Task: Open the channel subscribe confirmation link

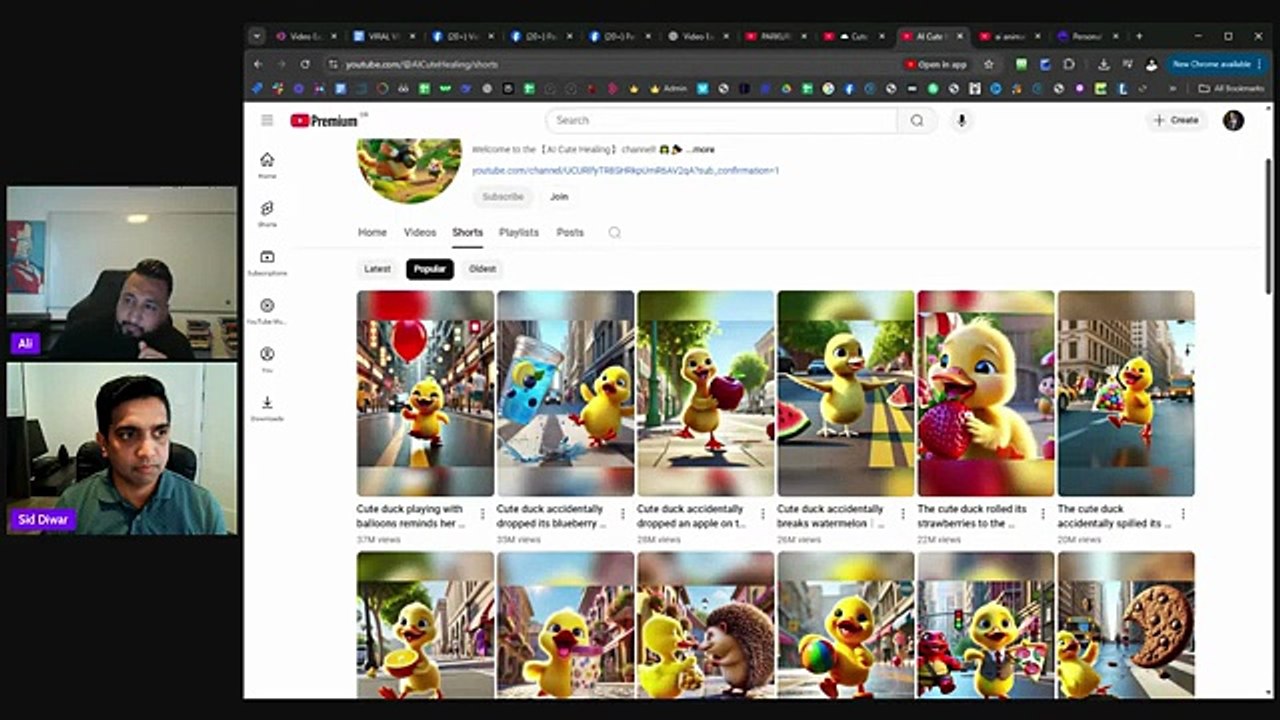Action: pyautogui.click(x=626, y=171)
